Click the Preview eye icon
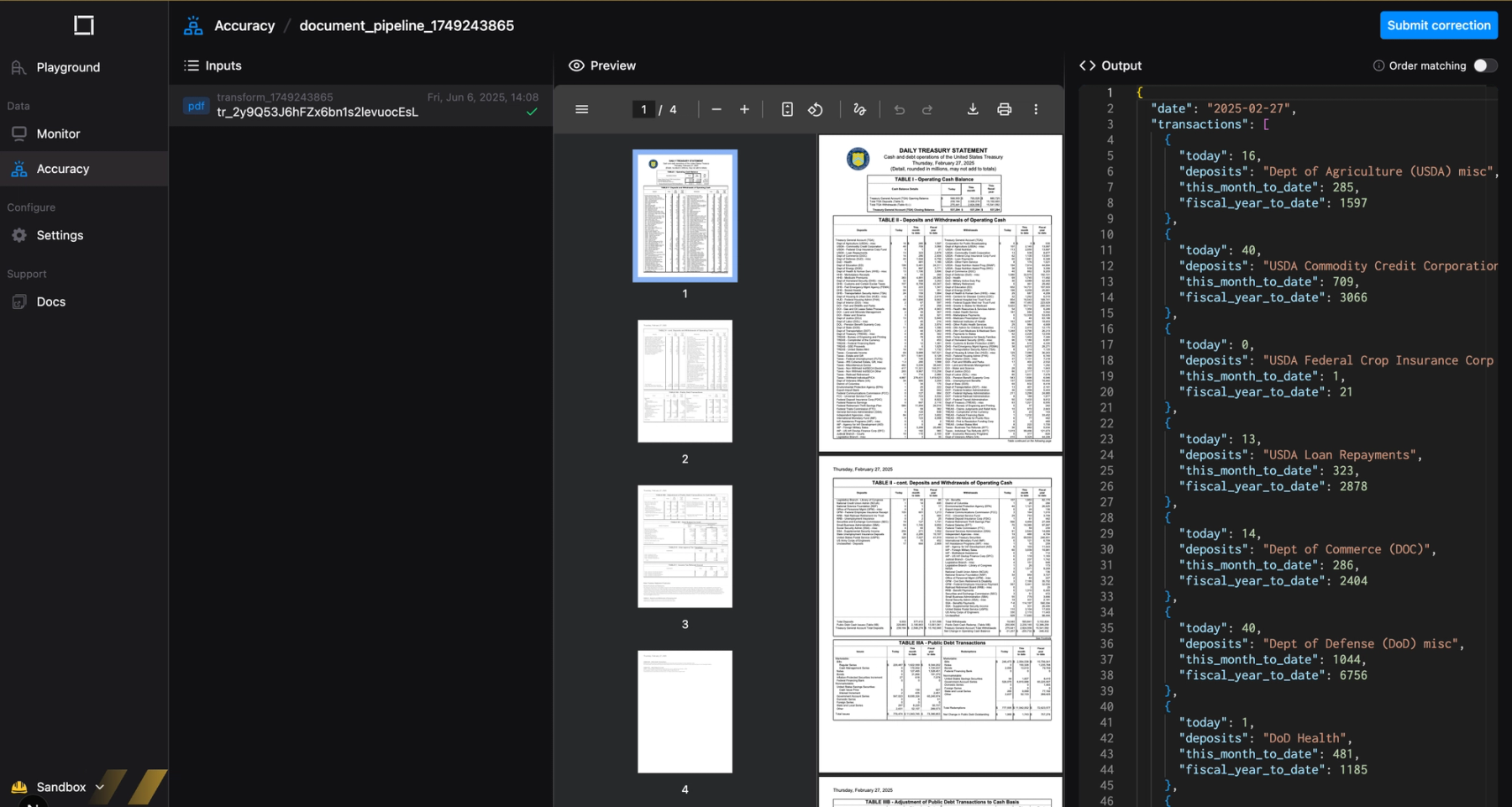This screenshot has height=807, width=1512. 576,66
